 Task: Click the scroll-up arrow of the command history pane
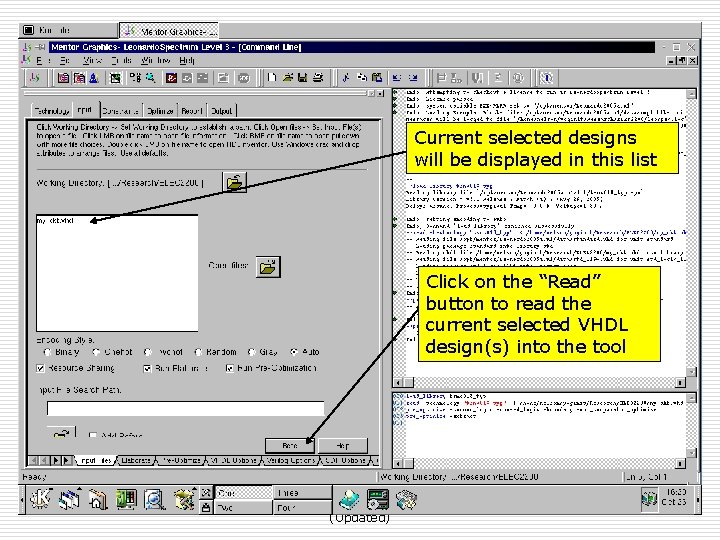692,397
